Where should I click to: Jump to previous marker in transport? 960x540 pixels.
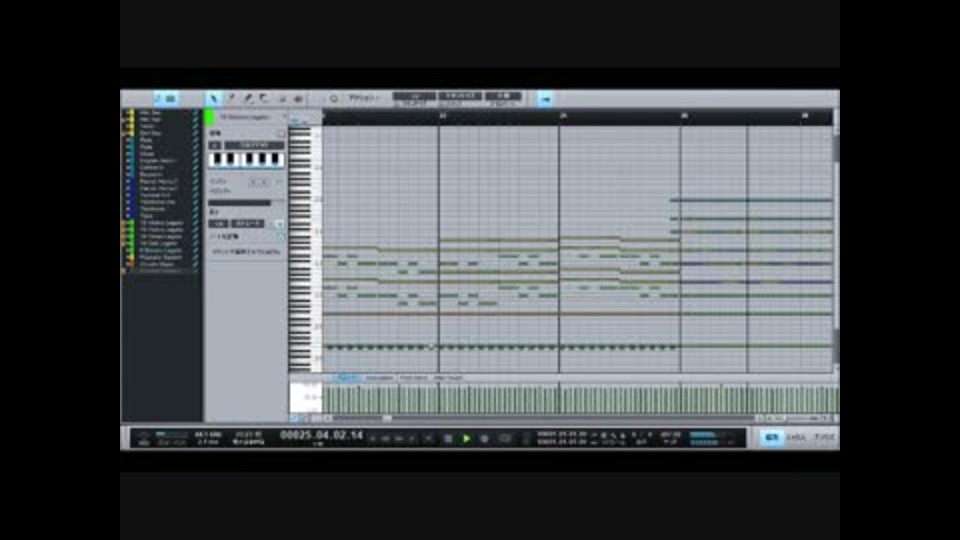coord(373,438)
